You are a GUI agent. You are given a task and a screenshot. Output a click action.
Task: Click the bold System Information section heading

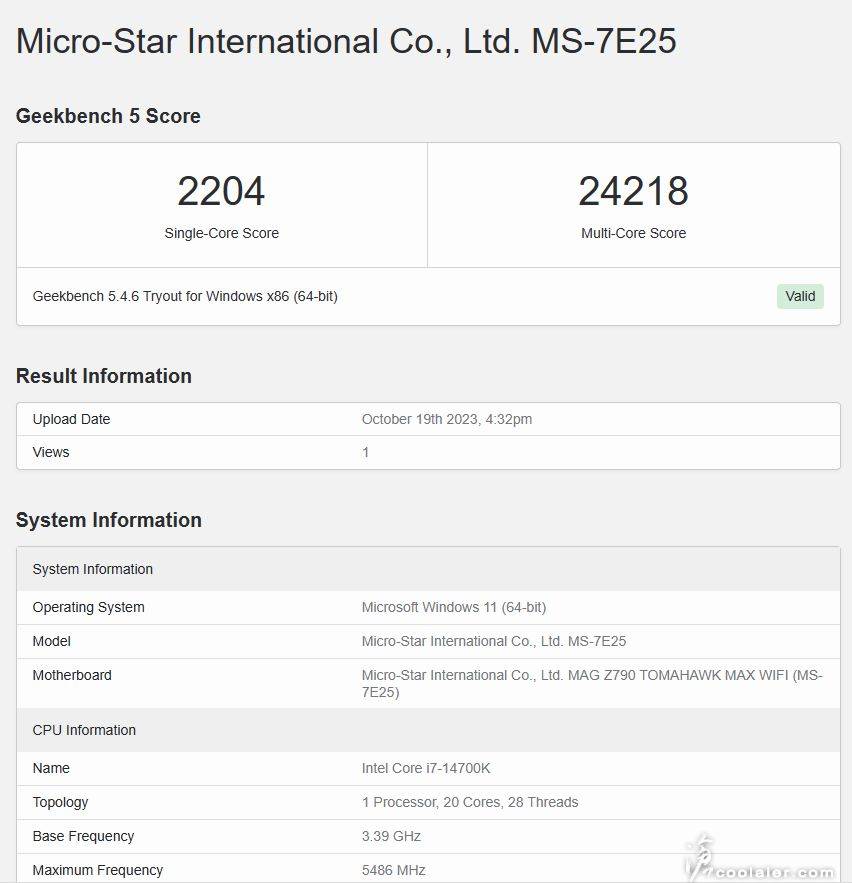[109, 520]
